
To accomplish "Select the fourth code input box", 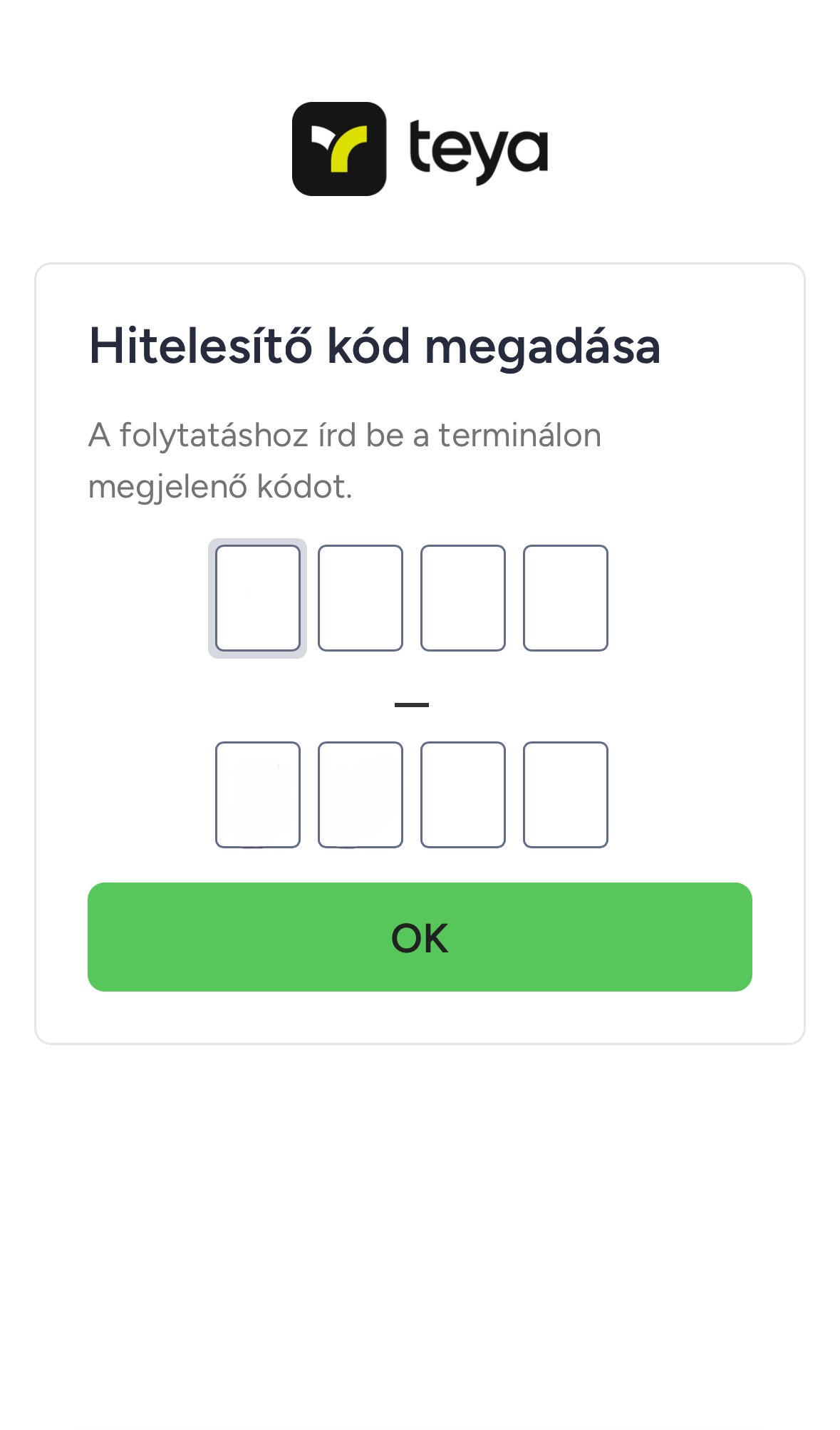I will (x=564, y=598).
